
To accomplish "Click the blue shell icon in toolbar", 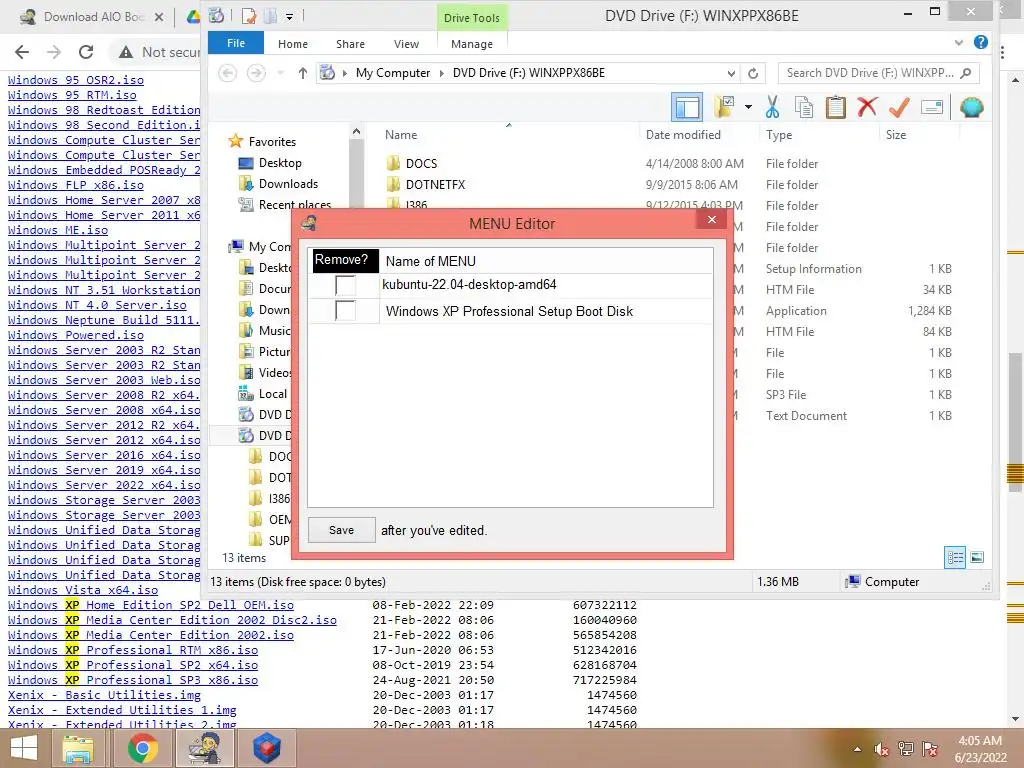I will coord(972,107).
